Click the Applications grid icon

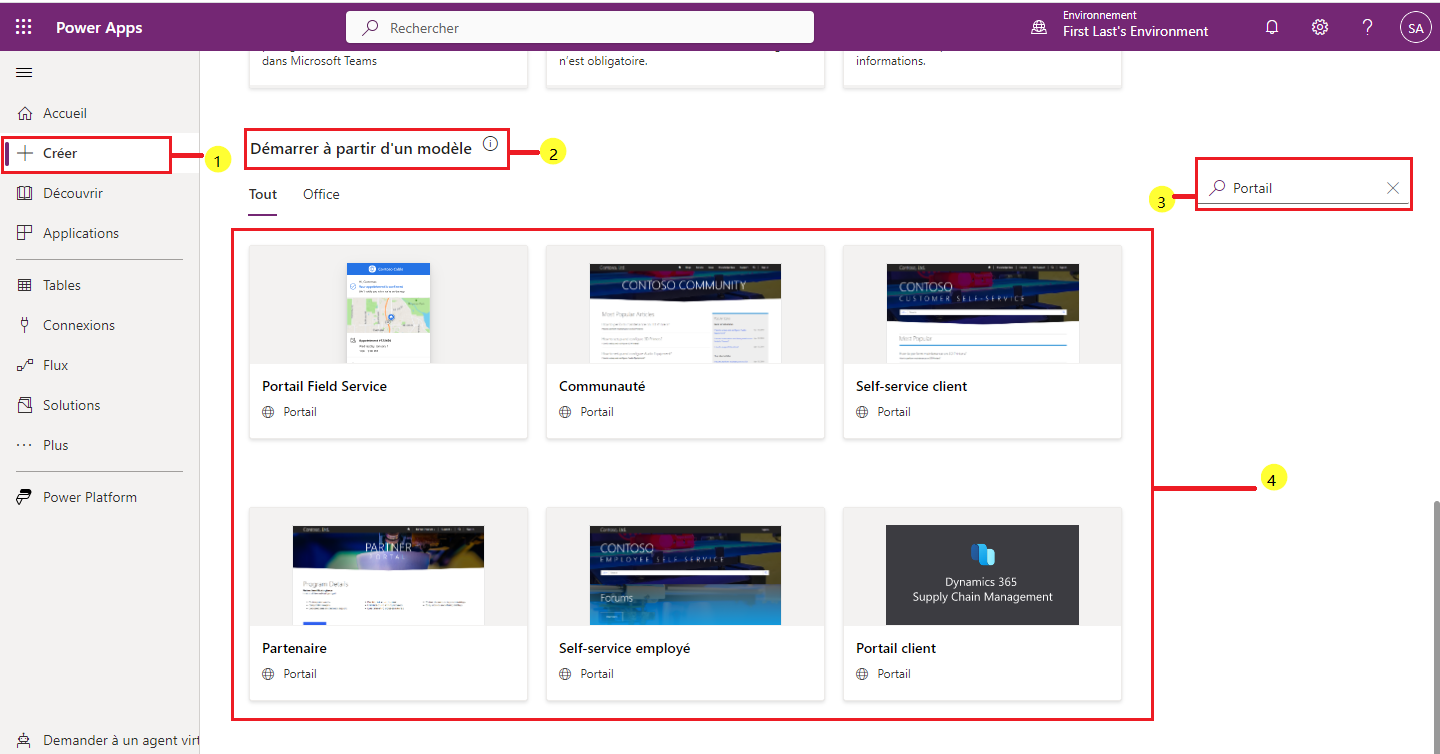(25, 233)
